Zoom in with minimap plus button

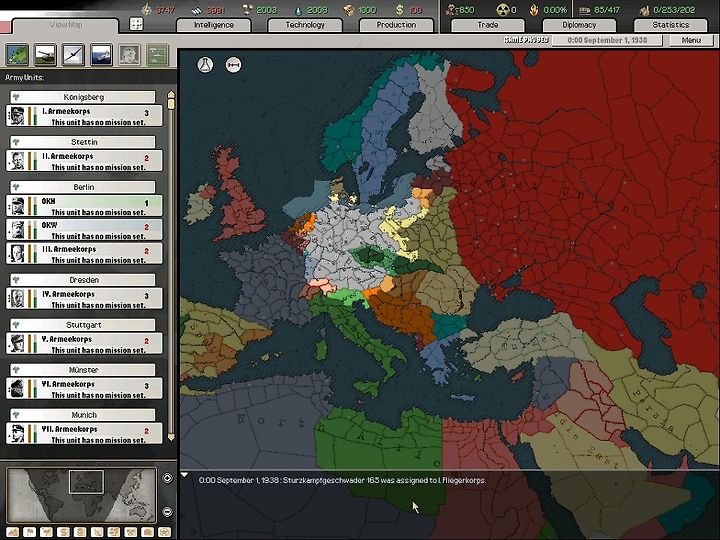pos(168,478)
